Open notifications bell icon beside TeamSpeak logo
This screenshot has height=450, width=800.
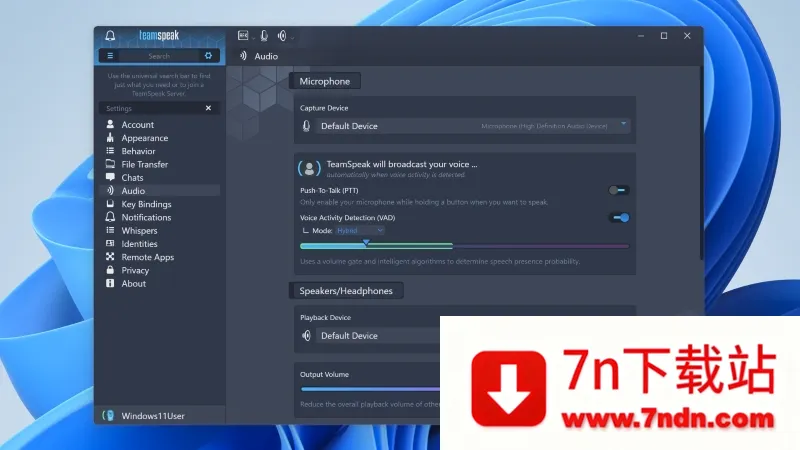[x=110, y=35]
